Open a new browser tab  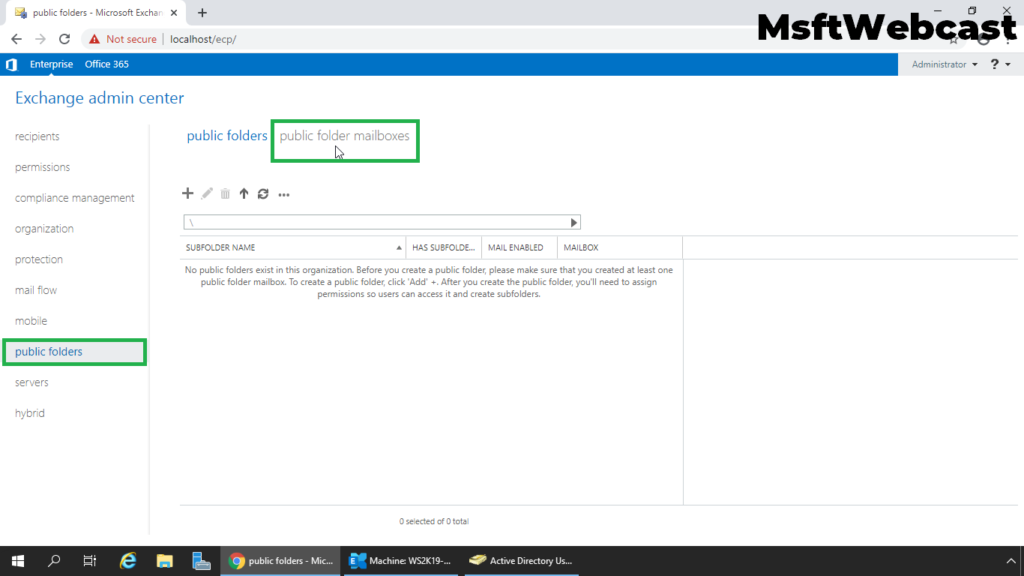point(202,12)
